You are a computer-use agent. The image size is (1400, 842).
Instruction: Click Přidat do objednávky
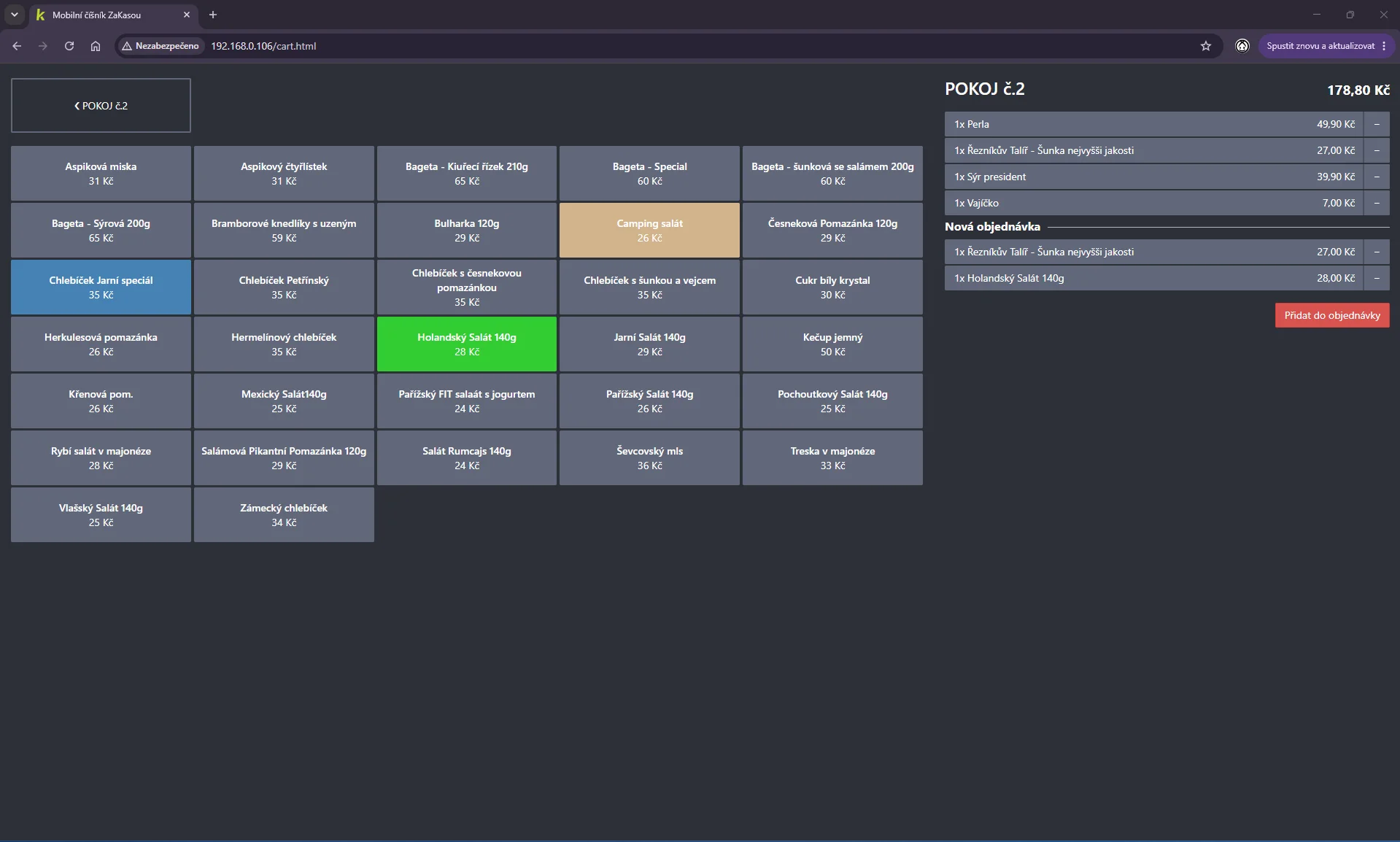tap(1332, 315)
